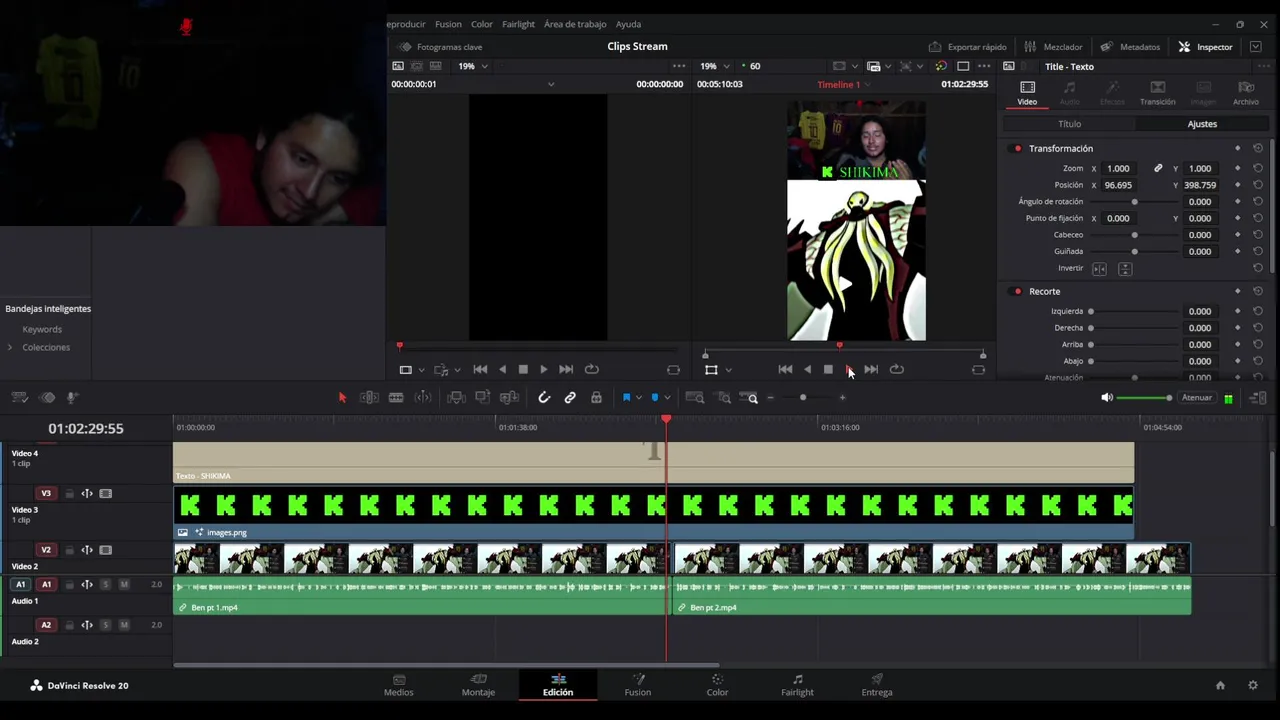
Task: Click the flip vertical Invertir icon
Action: (x=1125, y=269)
